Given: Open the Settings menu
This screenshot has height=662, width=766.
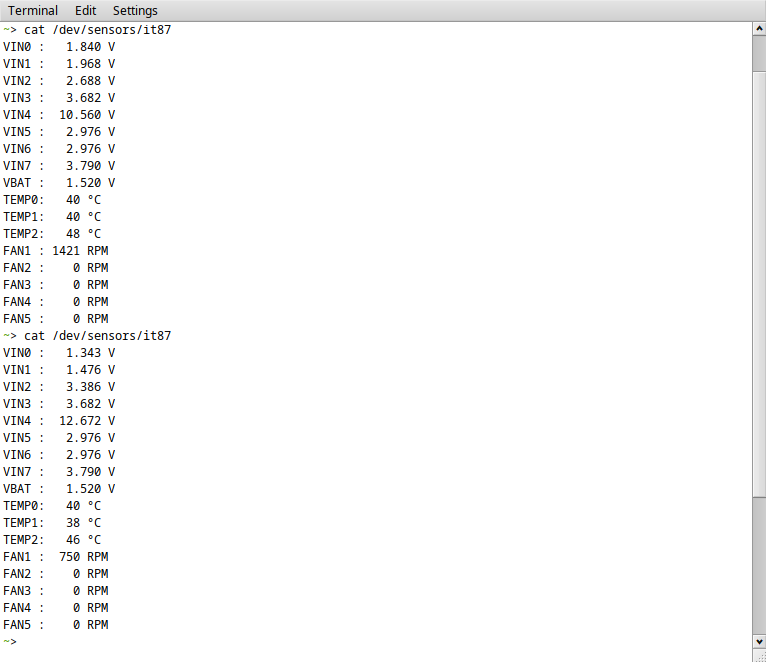Looking at the screenshot, I should click(x=135, y=10).
